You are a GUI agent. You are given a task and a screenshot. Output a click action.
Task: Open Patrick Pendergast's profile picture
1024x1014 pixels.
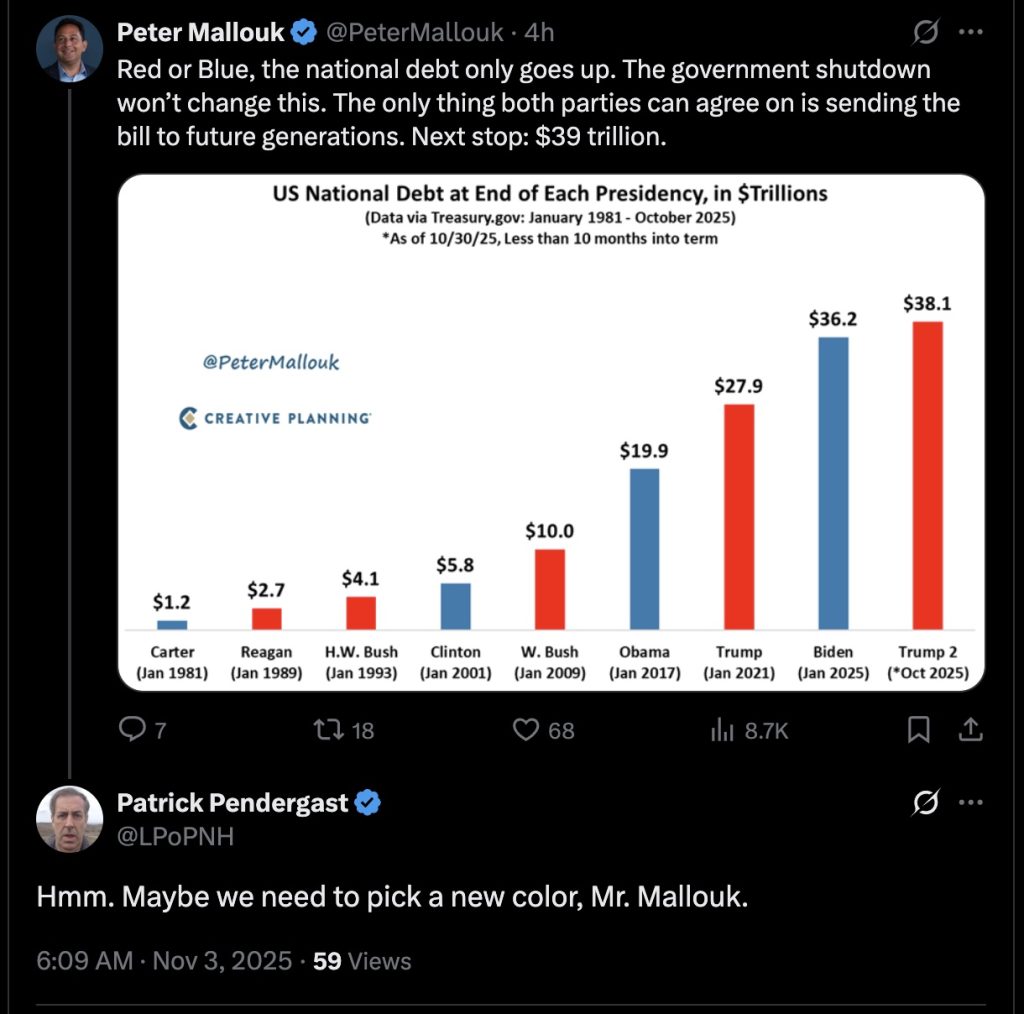70,819
